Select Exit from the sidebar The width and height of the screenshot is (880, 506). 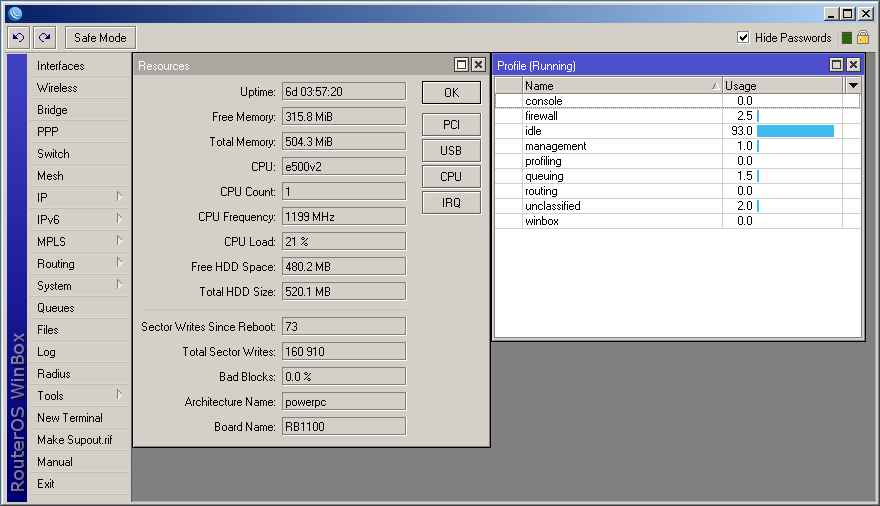click(x=79, y=484)
